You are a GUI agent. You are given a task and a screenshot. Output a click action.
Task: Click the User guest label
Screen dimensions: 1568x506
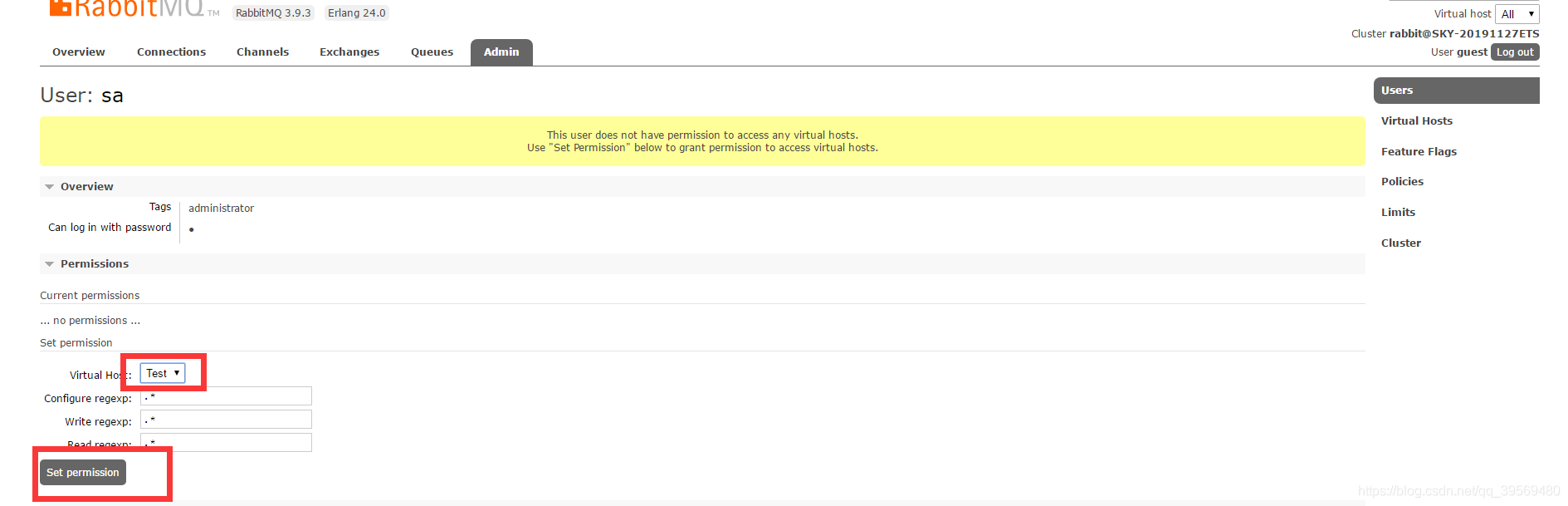coord(1459,52)
